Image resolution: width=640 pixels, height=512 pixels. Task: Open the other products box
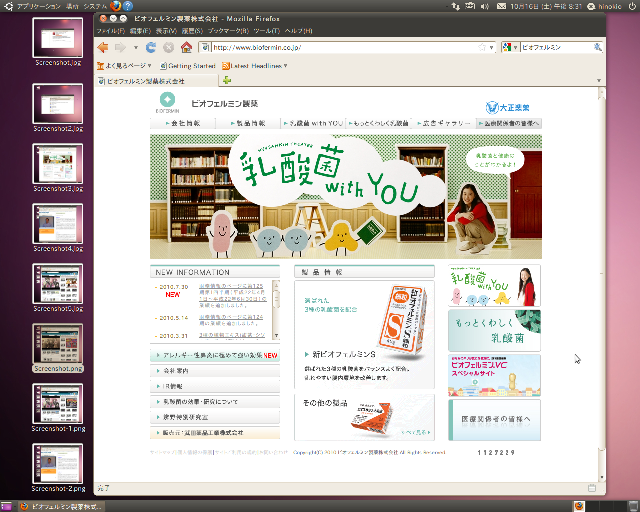click(x=364, y=417)
